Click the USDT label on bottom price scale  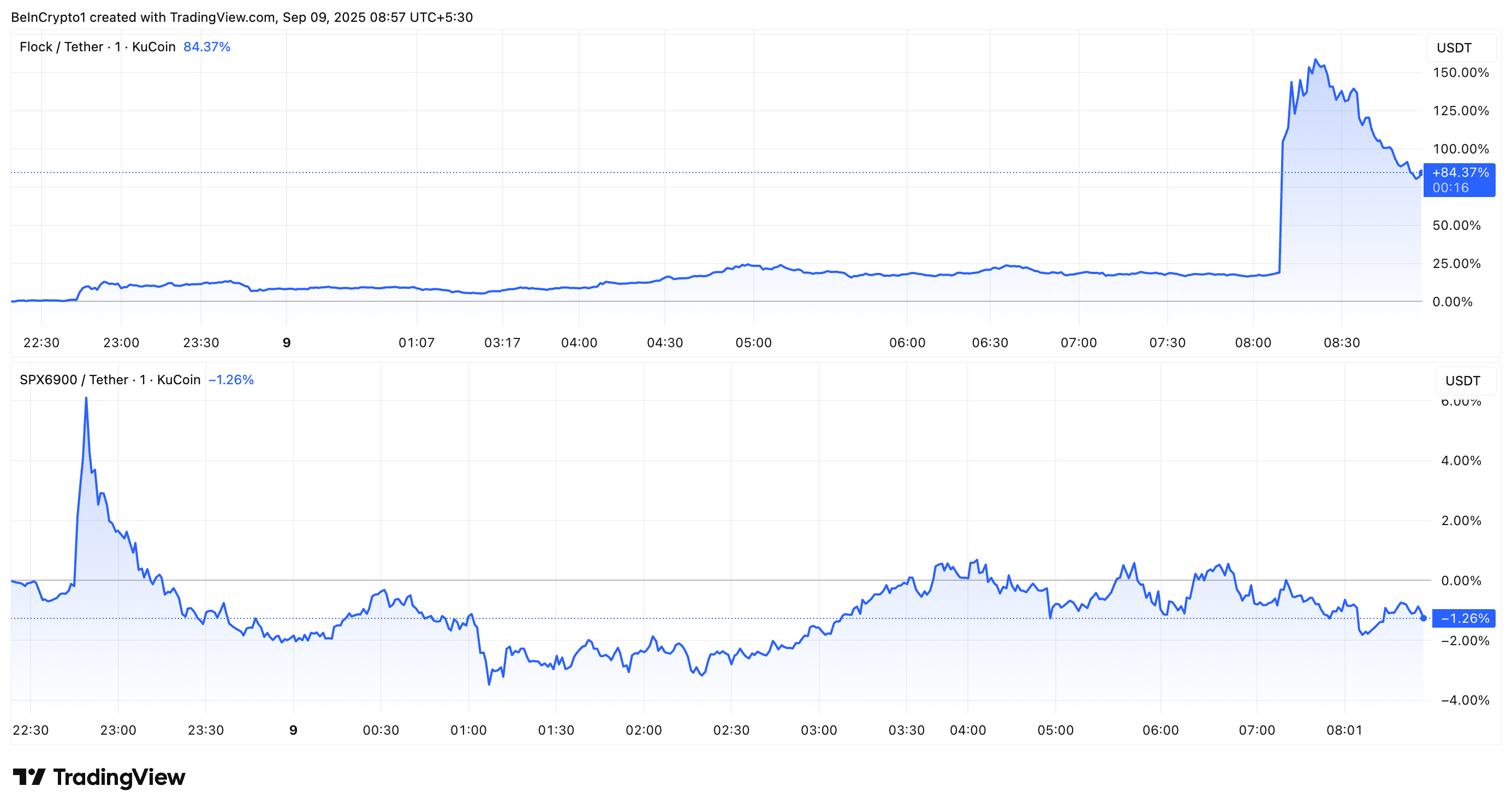point(1465,380)
